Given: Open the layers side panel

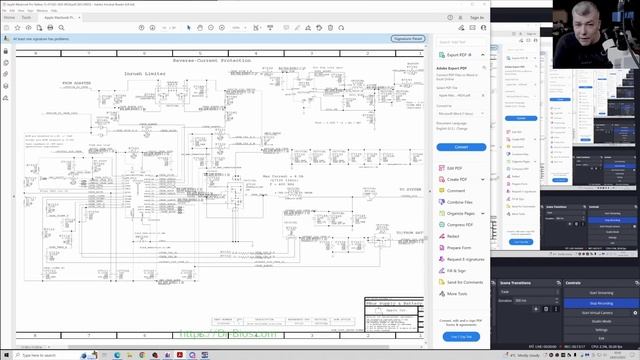Looking at the screenshot, I should point(6,86).
